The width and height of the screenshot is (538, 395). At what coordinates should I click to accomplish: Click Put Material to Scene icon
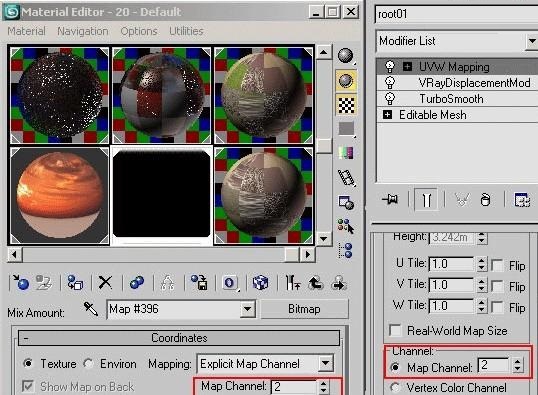point(44,283)
